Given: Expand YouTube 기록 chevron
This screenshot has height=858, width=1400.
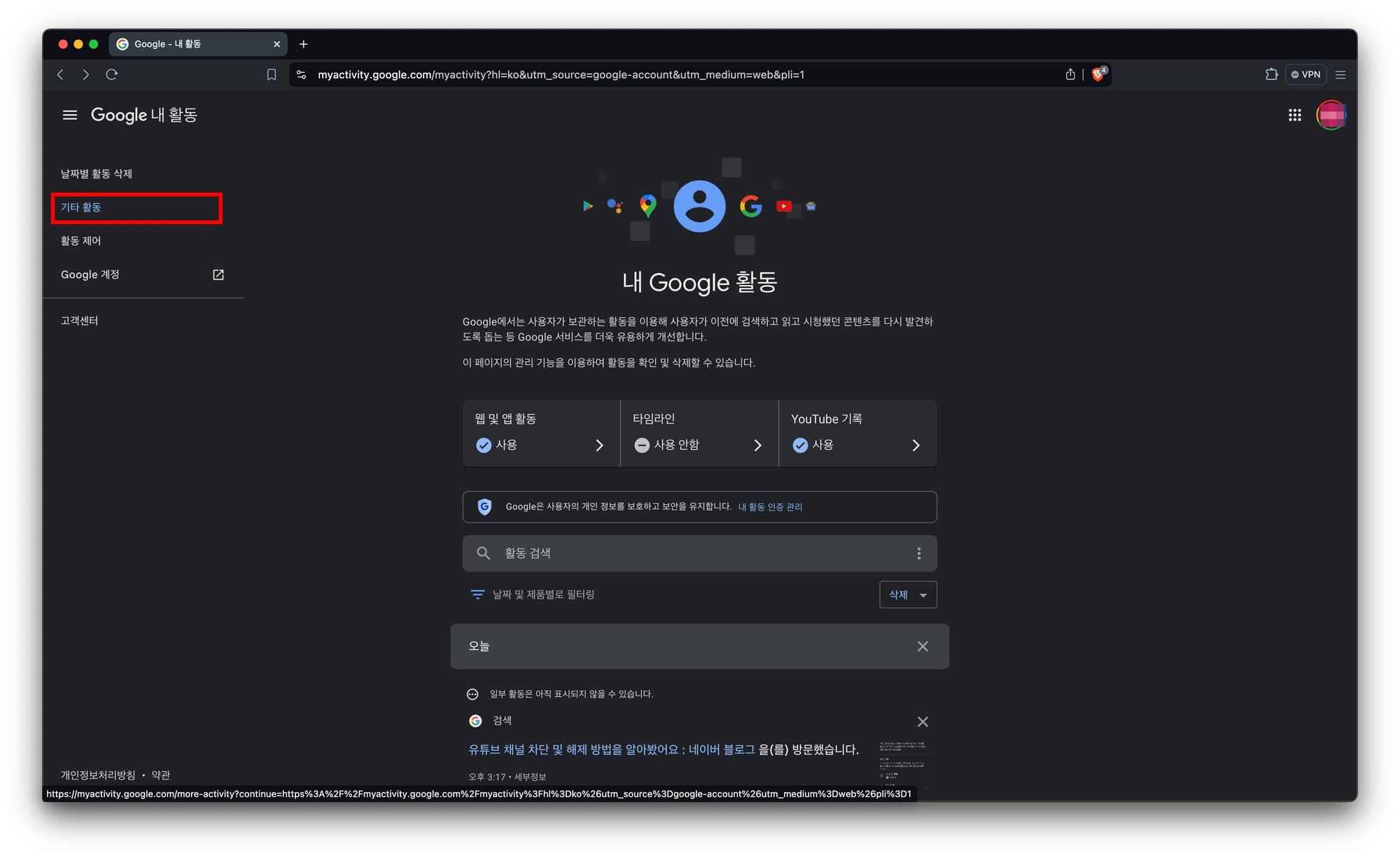Looking at the screenshot, I should [x=916, y=445].
